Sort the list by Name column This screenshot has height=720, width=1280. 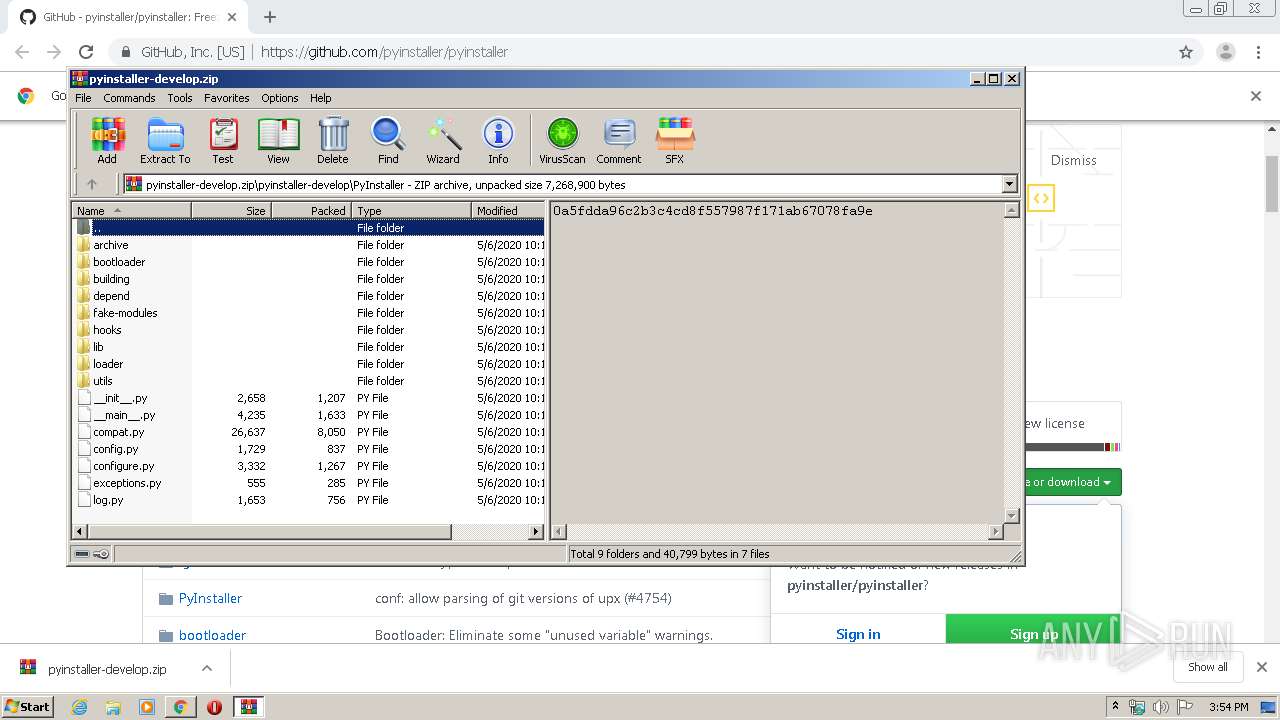pyautogui.click(x=131, y=210)
